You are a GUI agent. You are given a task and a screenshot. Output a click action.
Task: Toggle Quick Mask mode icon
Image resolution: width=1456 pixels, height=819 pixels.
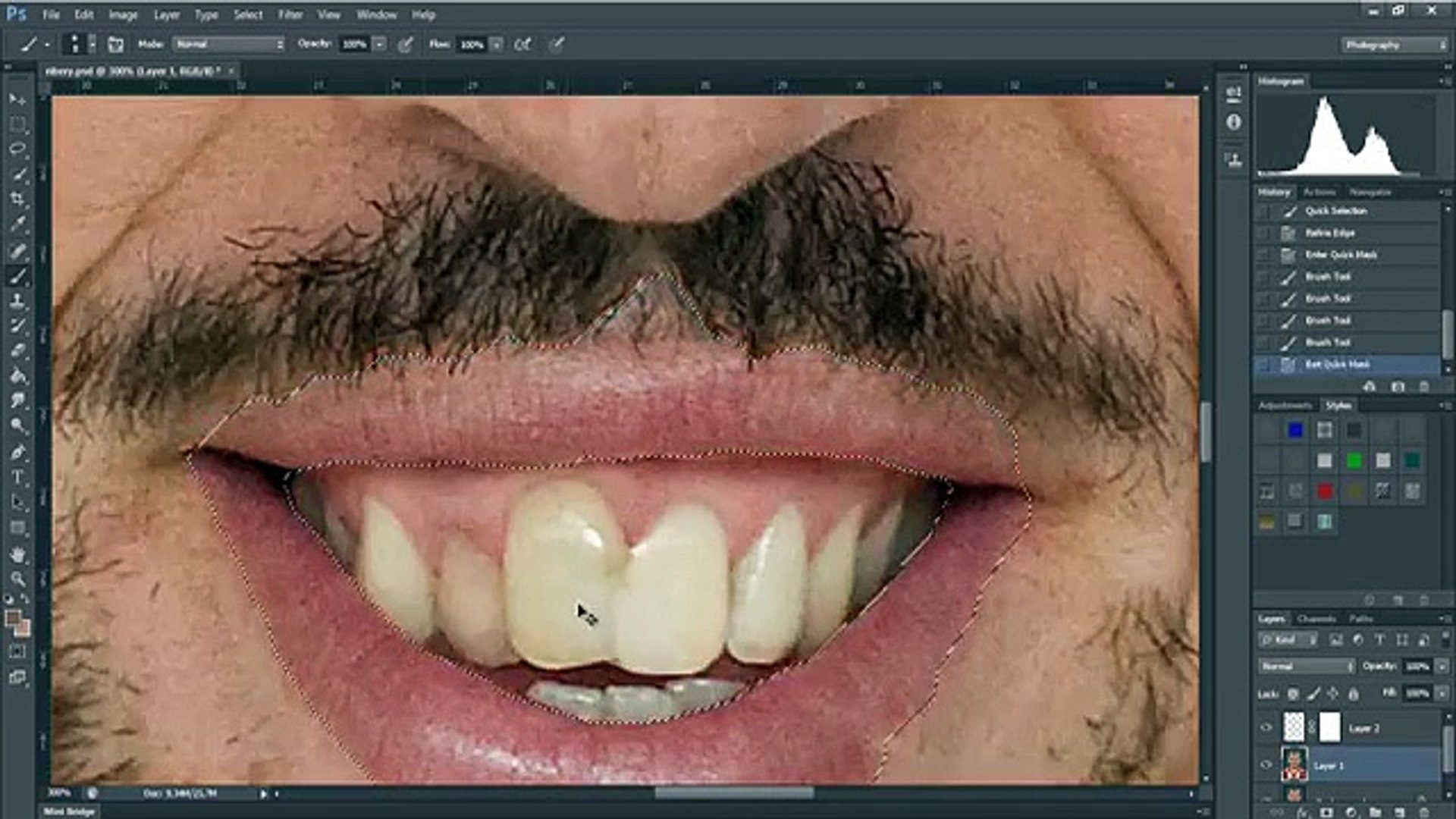pyautogui.click(x=18, y=651)
